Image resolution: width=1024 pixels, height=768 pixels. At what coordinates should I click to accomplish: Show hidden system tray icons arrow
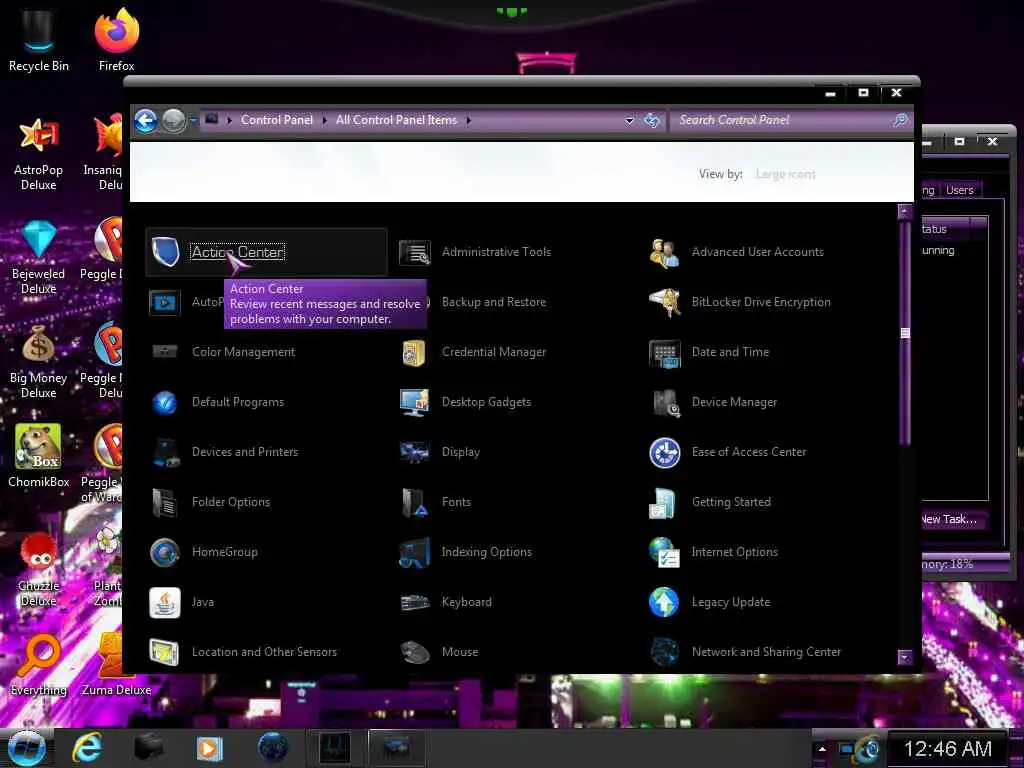pos(822,749)
